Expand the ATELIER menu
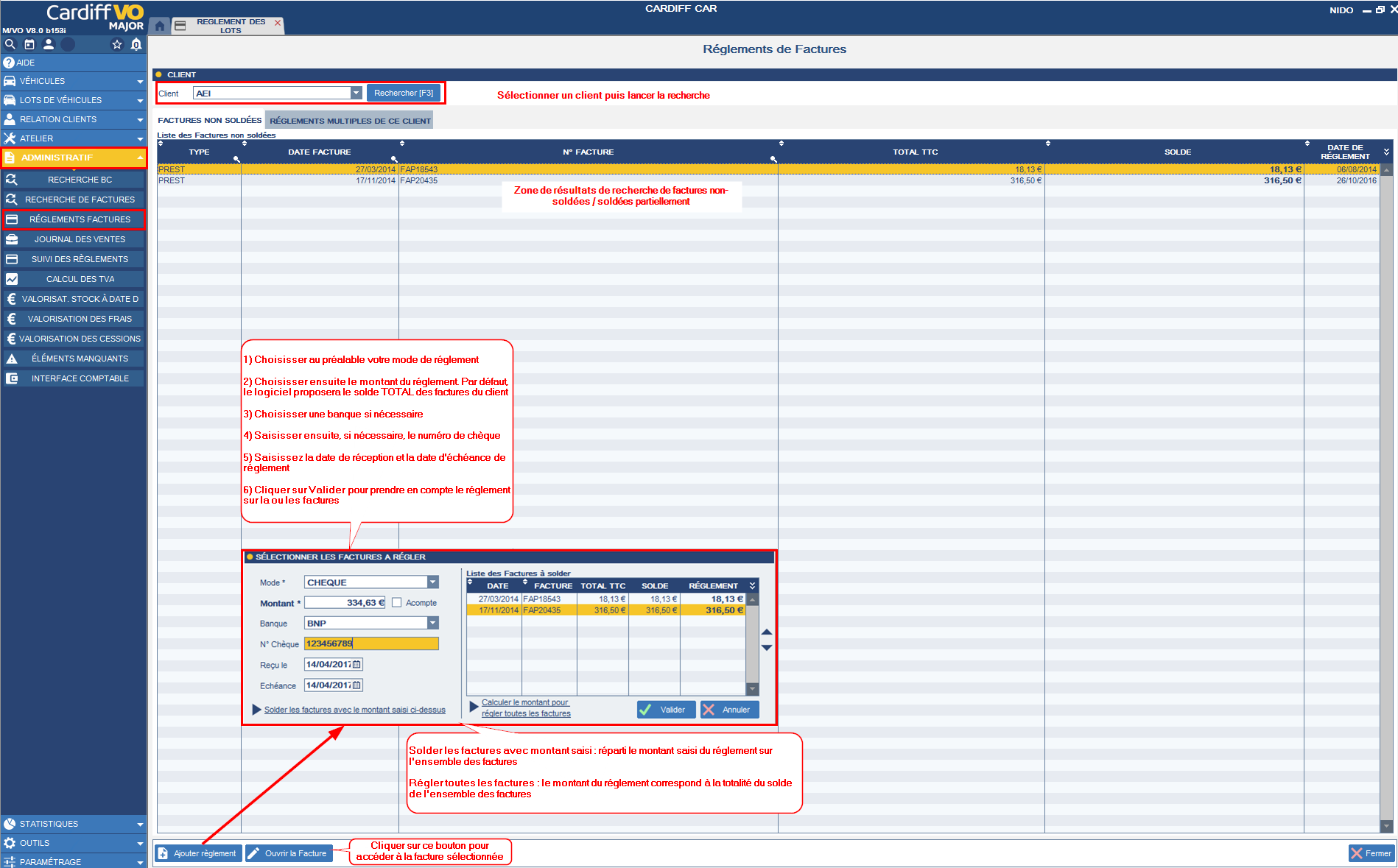The height and width of the screenshot is (868, 1398). pyautogui.click(x=74, y=138)
